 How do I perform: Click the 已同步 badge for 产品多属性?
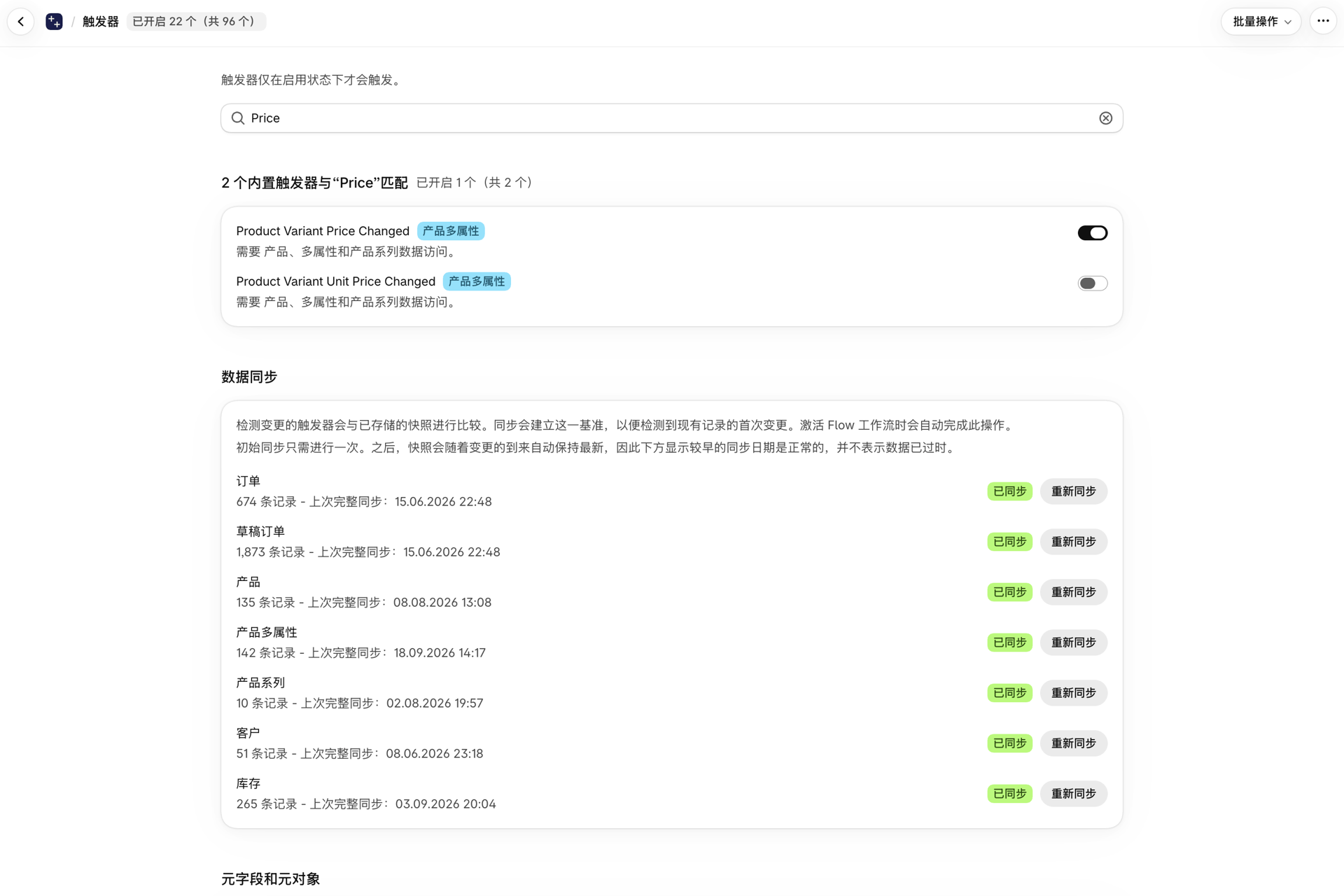[x=1009, y=643]
